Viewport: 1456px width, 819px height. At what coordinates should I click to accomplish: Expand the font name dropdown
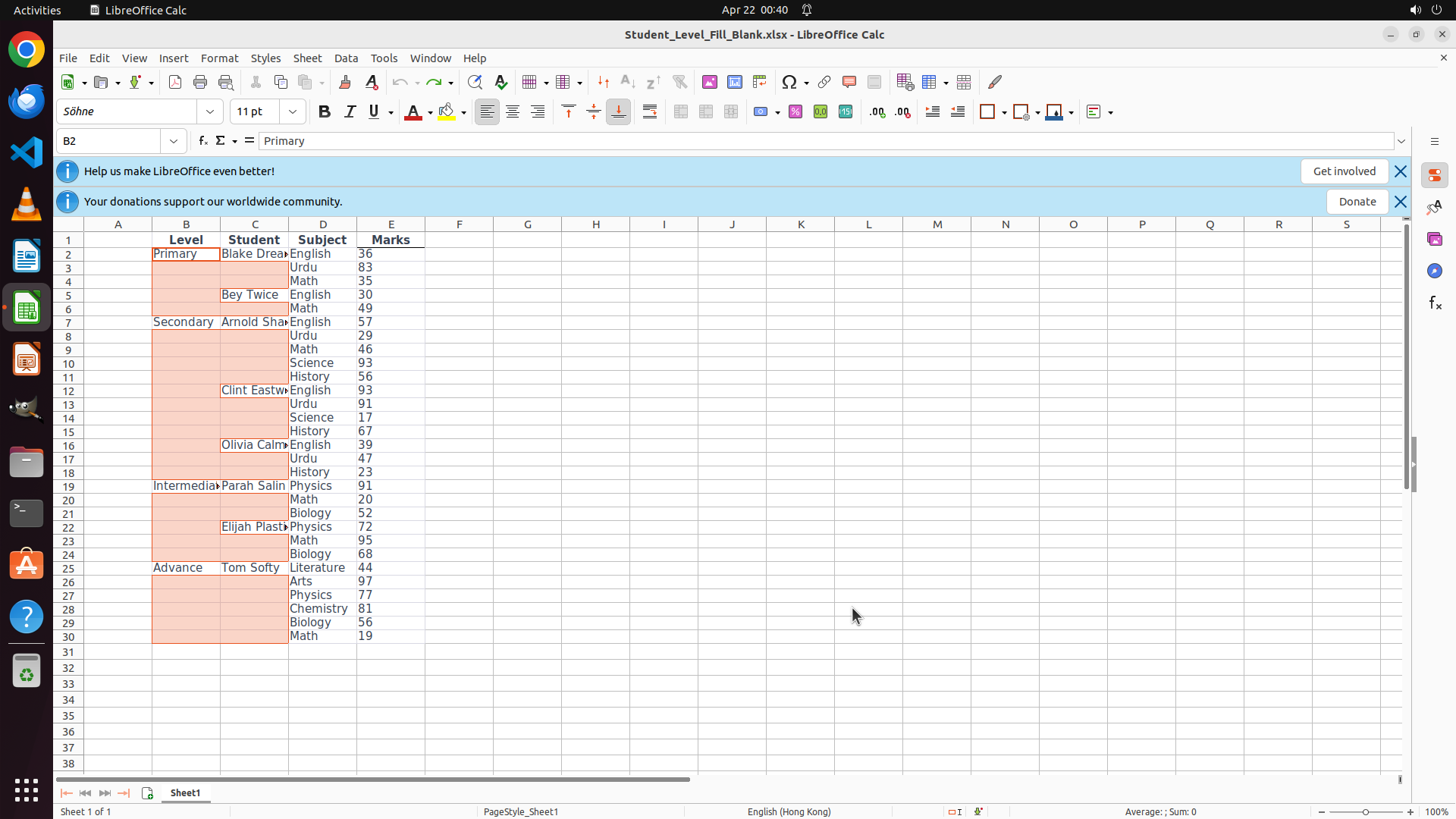pos(210,112)
